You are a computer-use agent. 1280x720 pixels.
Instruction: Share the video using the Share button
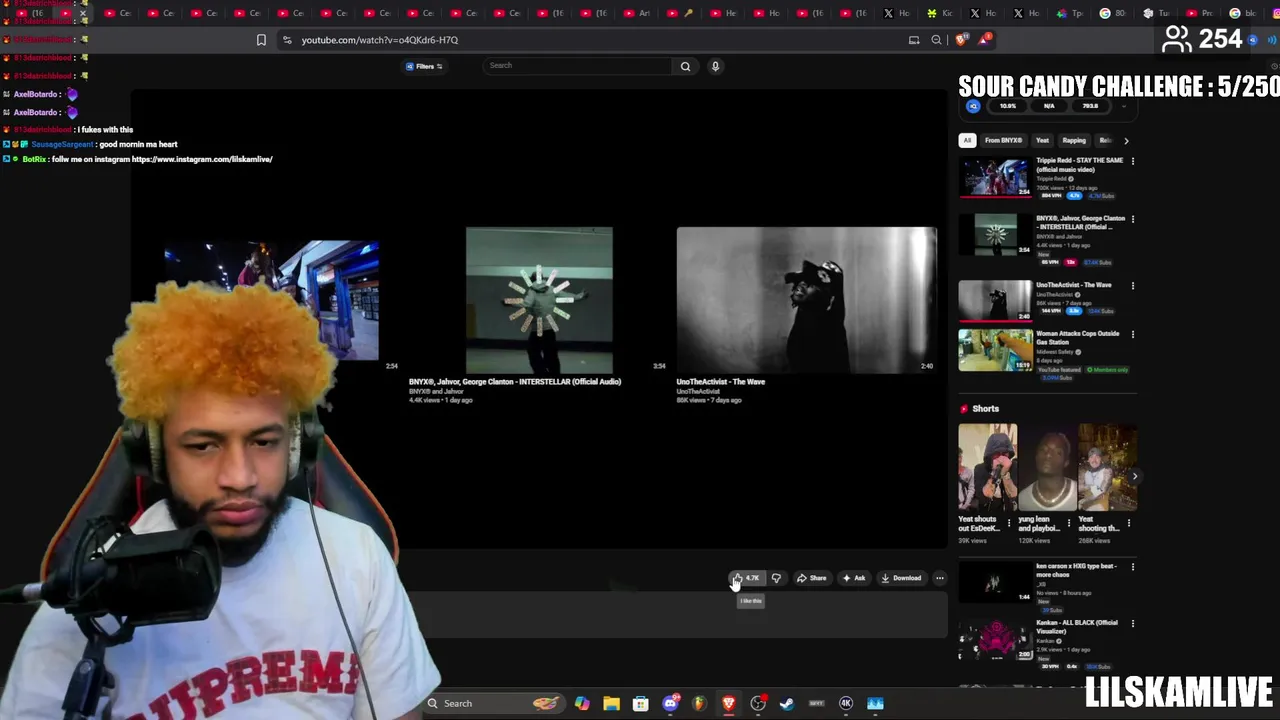click(811, 578)
